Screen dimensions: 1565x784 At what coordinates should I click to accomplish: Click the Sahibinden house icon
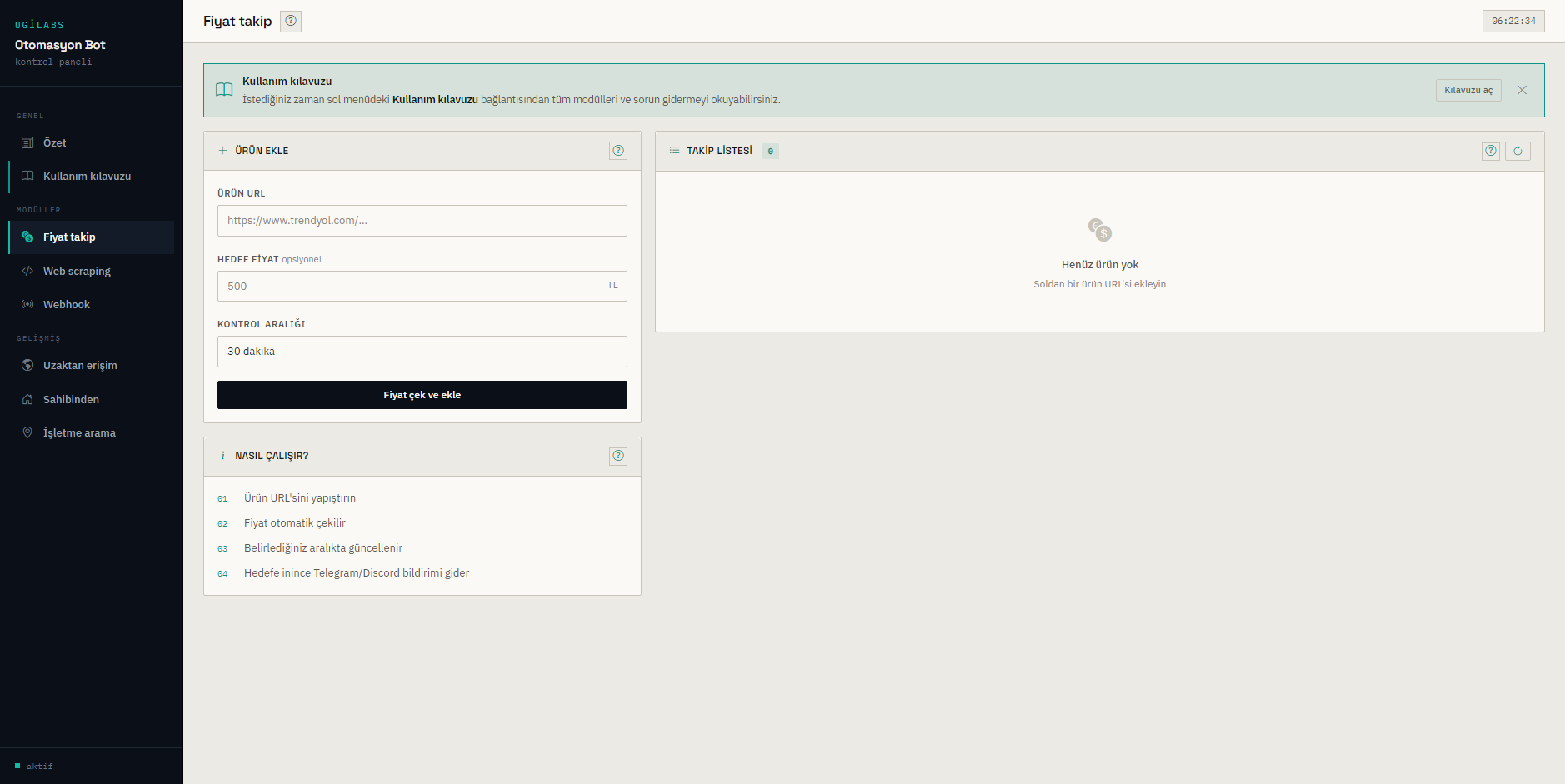click(27, 399)
